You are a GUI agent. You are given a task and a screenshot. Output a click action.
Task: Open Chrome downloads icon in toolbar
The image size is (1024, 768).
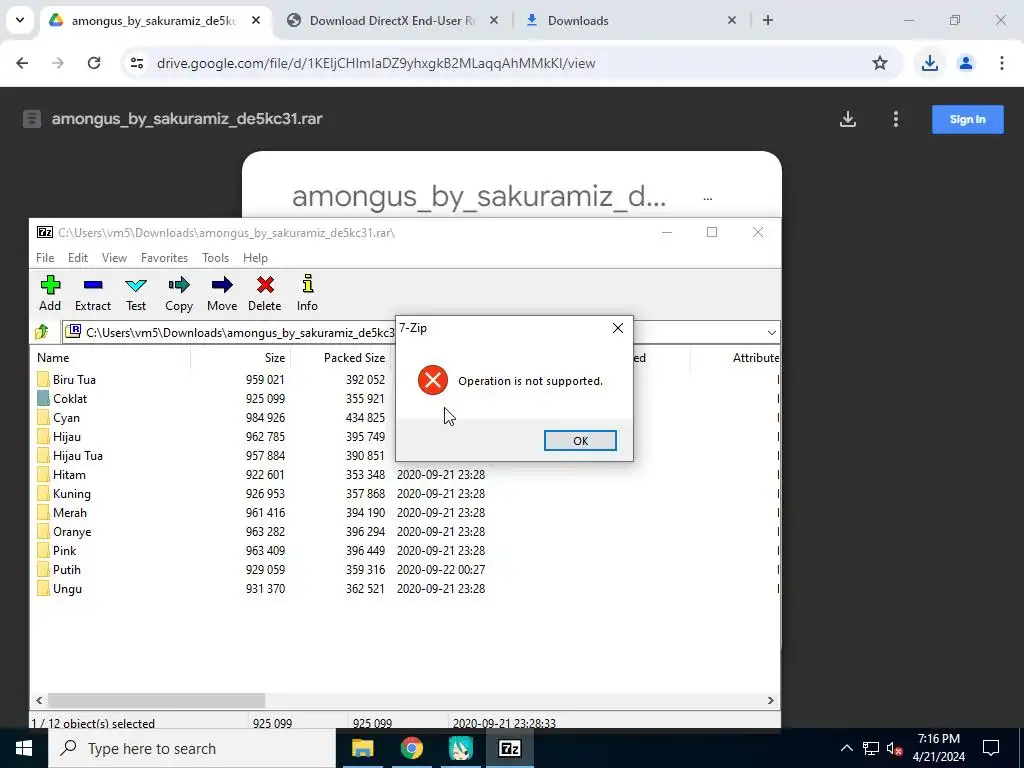tap(930, 63)
